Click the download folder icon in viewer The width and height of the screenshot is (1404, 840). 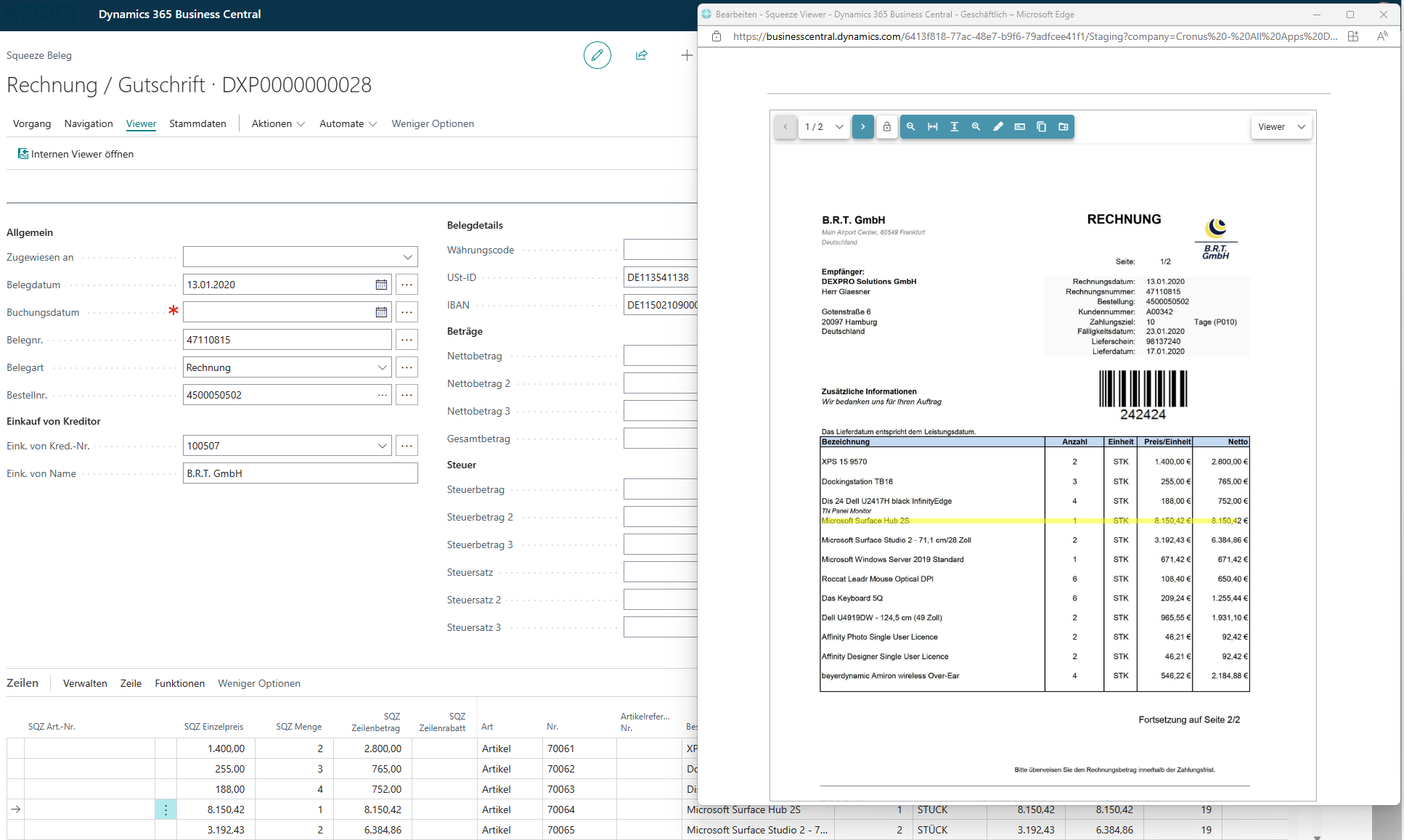coord(1064,126)
